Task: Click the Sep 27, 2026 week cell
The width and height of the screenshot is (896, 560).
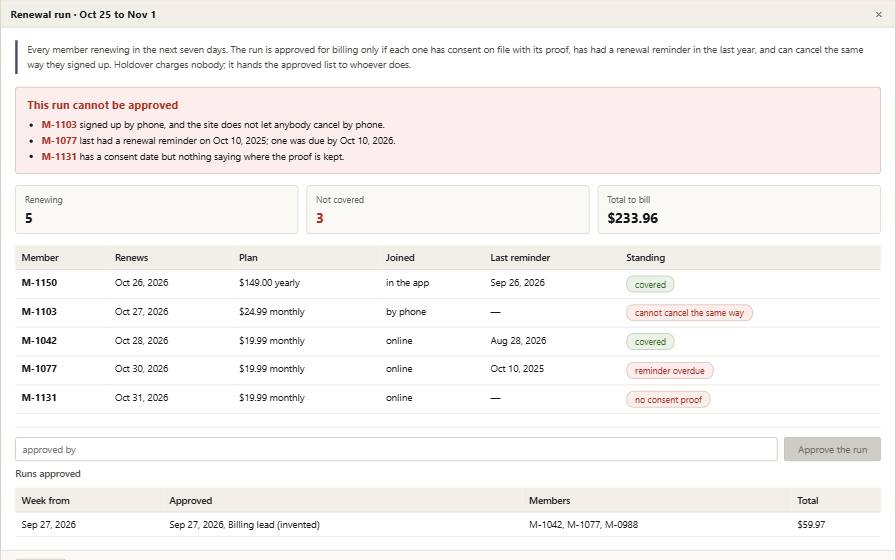Action: coord(49,525)
